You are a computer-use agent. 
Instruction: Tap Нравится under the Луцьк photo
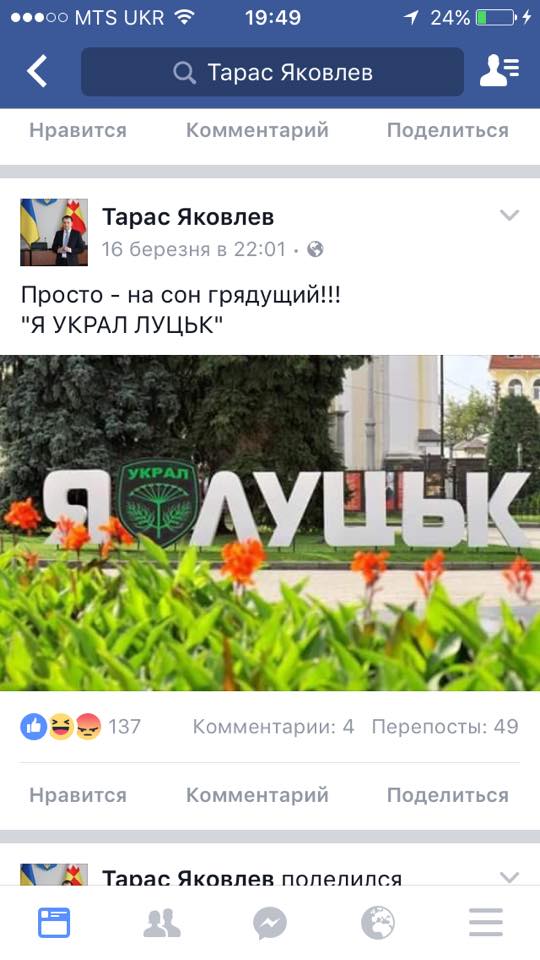tap(78, 795)
